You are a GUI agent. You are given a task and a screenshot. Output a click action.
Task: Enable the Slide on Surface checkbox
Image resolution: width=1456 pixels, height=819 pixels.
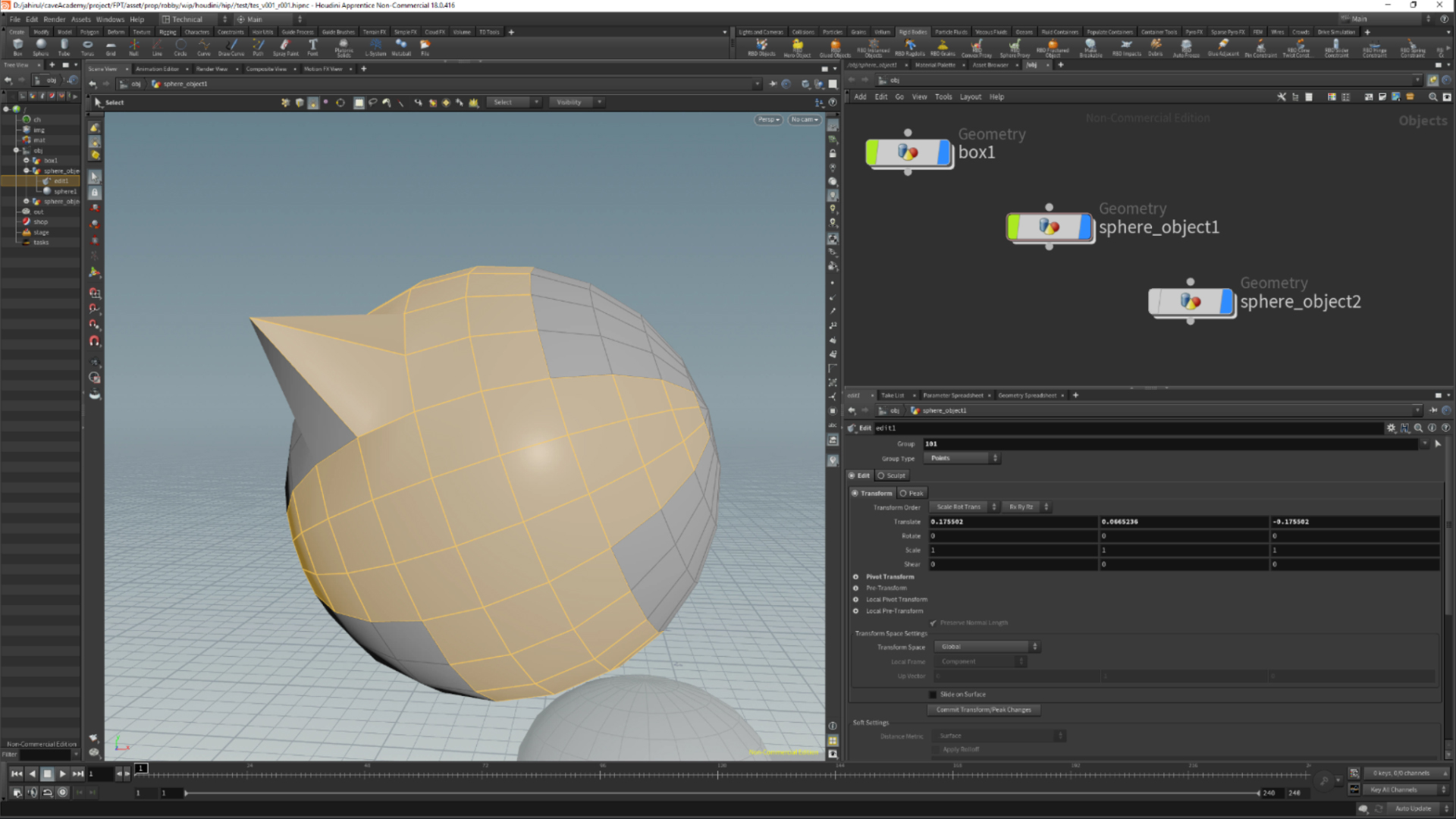[x=933, y=694]
